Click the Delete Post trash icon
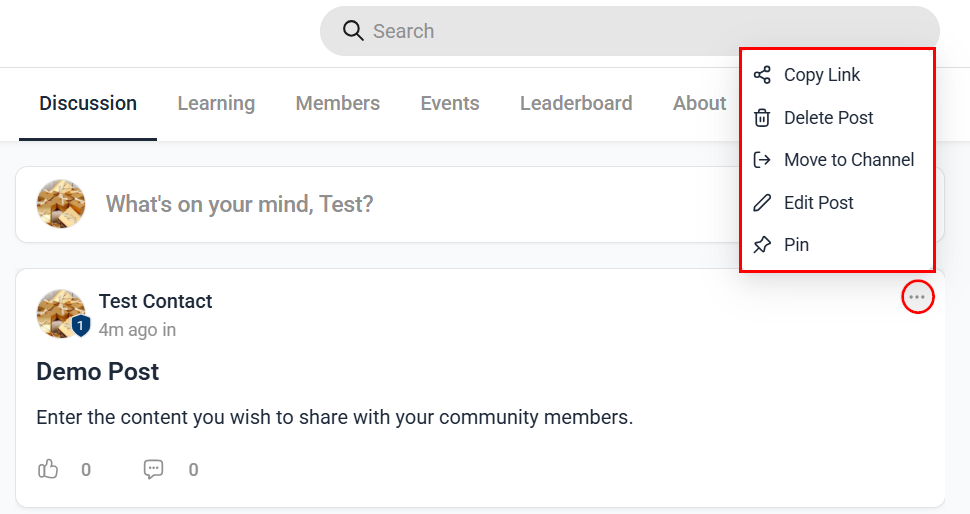 point(762,118)
